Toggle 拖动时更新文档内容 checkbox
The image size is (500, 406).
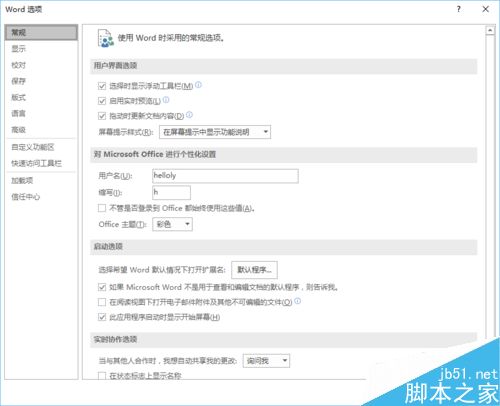[x=102, y=116]
